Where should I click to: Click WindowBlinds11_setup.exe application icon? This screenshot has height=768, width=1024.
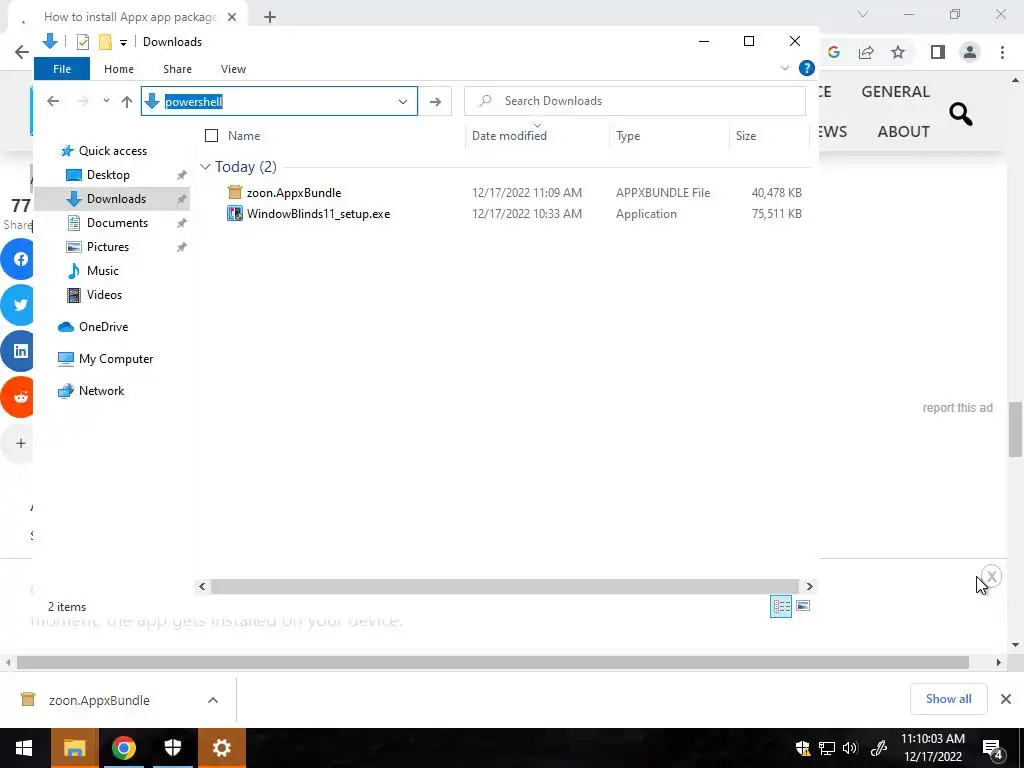(234, 214)
